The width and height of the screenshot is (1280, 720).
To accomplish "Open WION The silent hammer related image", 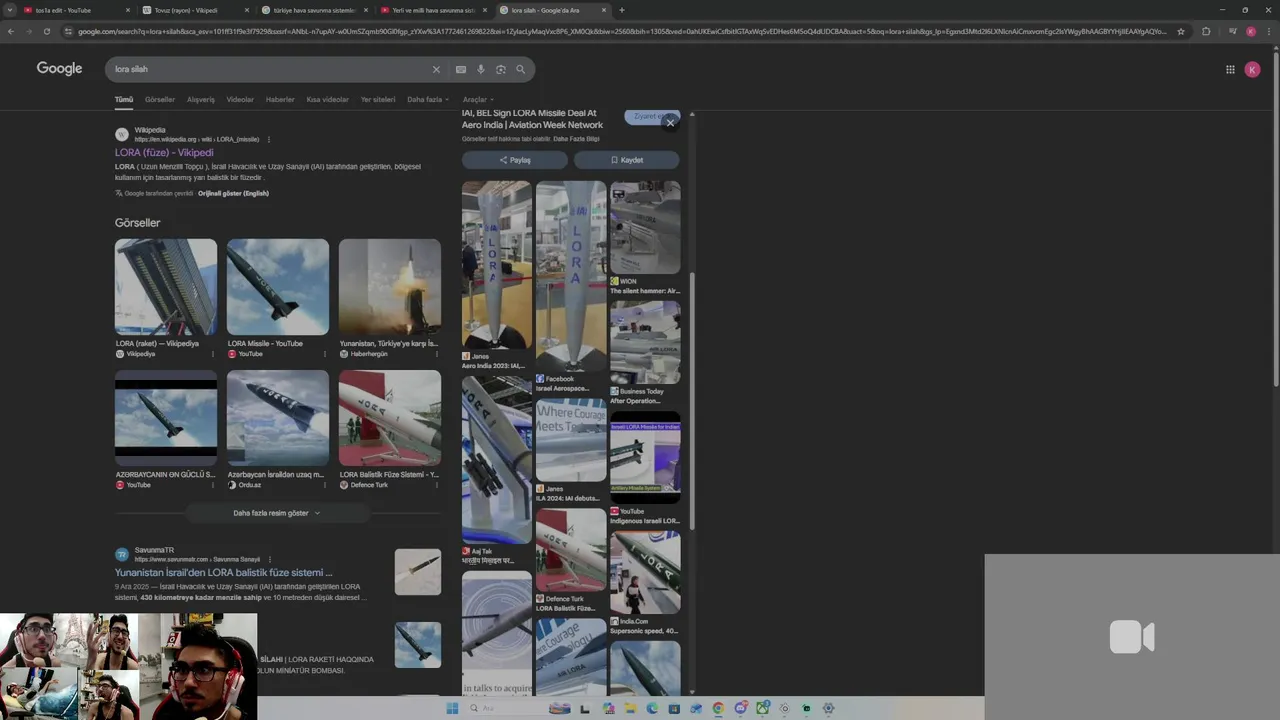I will pos(645,228).
